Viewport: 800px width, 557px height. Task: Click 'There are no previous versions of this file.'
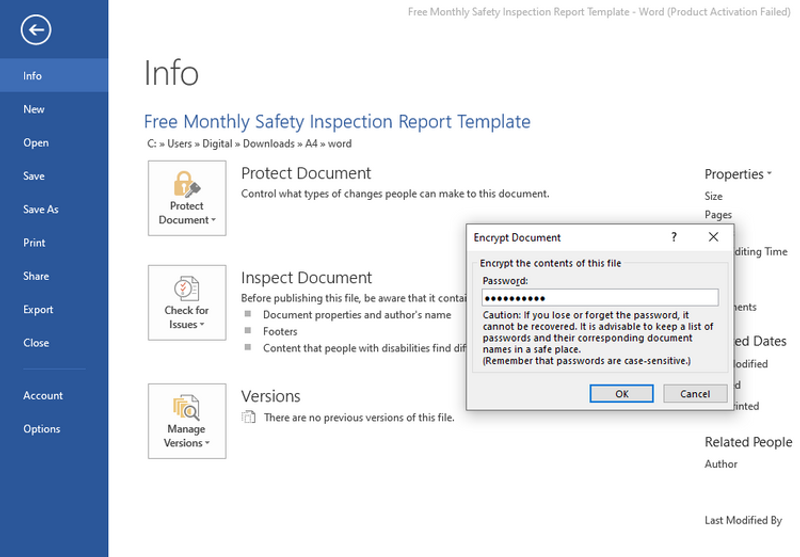click(359, 417)
